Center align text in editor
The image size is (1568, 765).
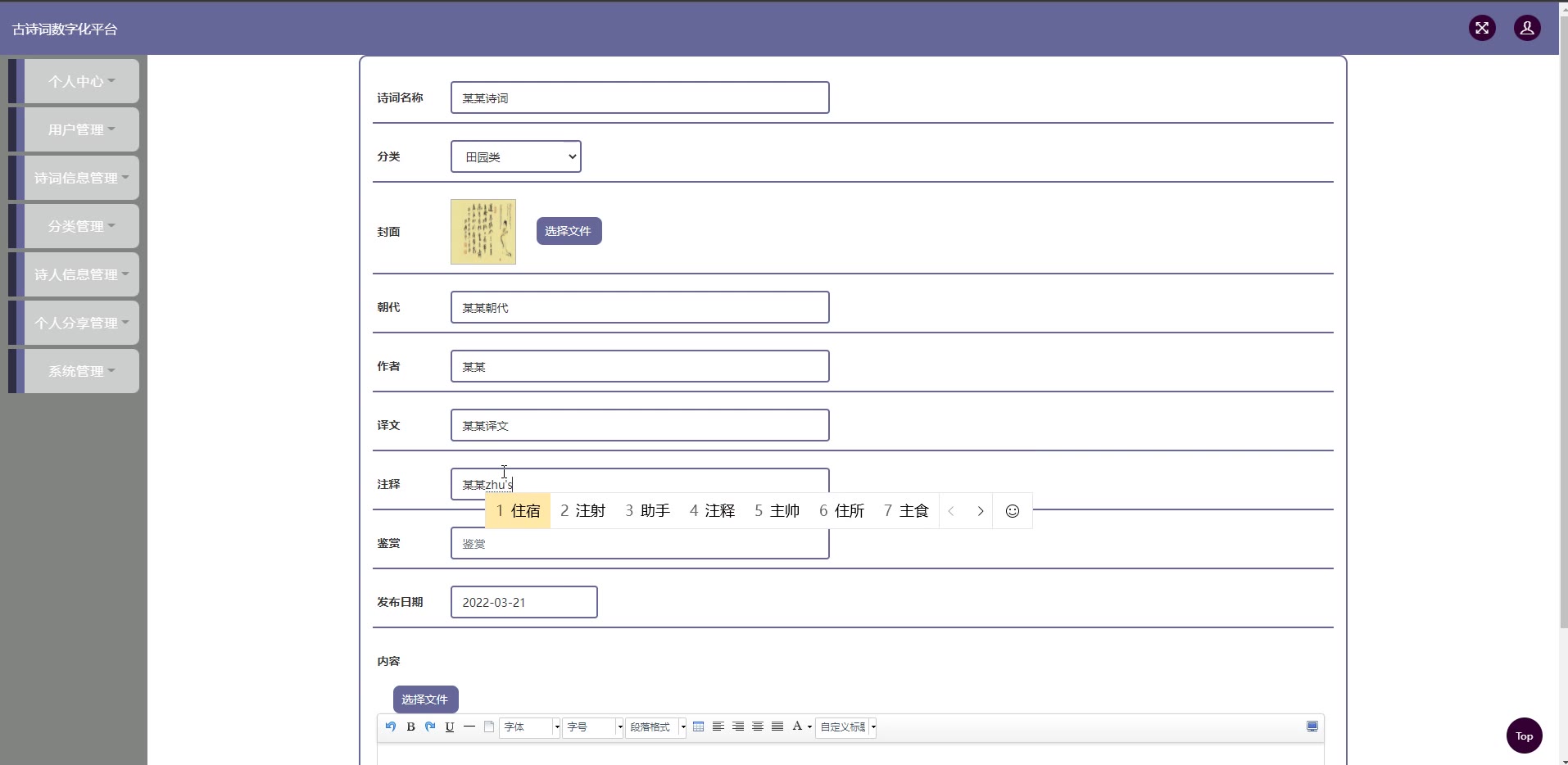pos(758,727)
